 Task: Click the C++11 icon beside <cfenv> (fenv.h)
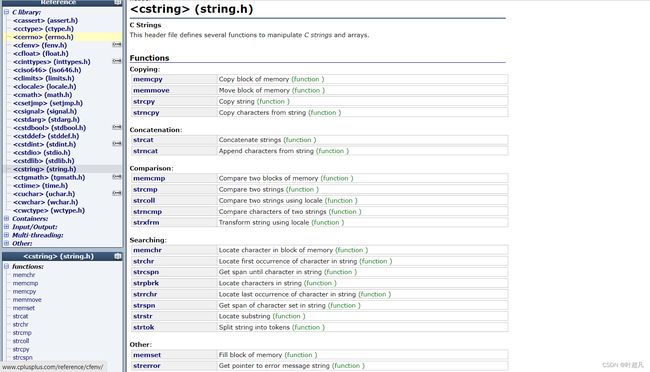117,45
